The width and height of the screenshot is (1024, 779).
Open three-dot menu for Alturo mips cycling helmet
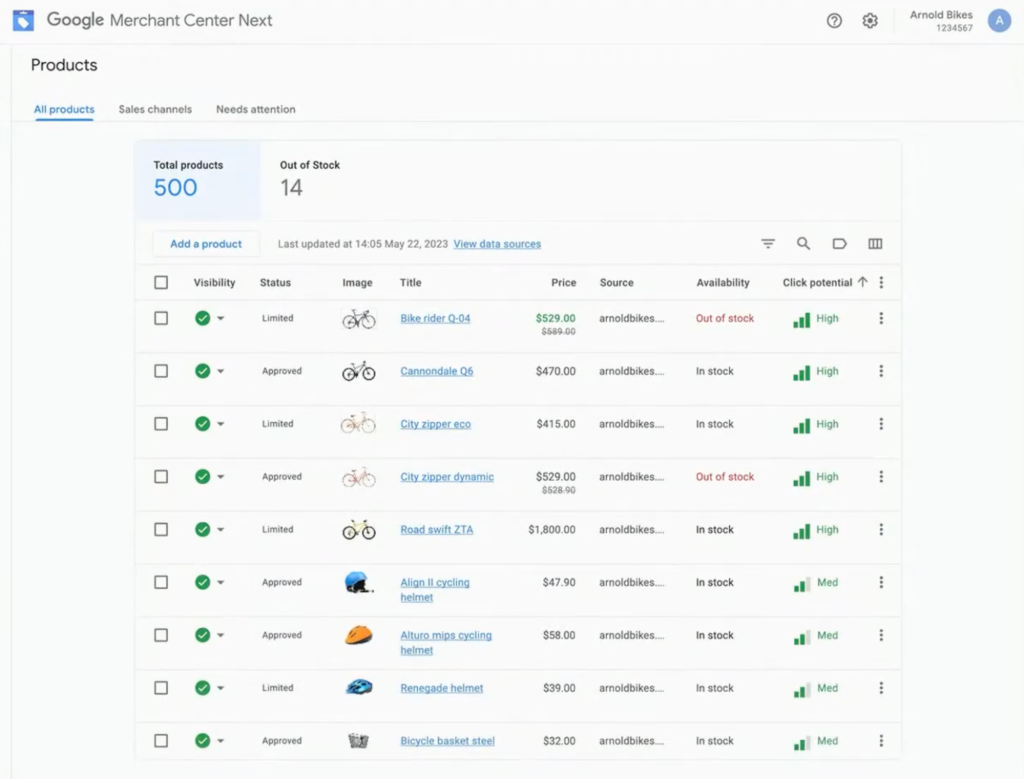click(x=881, y=635)
